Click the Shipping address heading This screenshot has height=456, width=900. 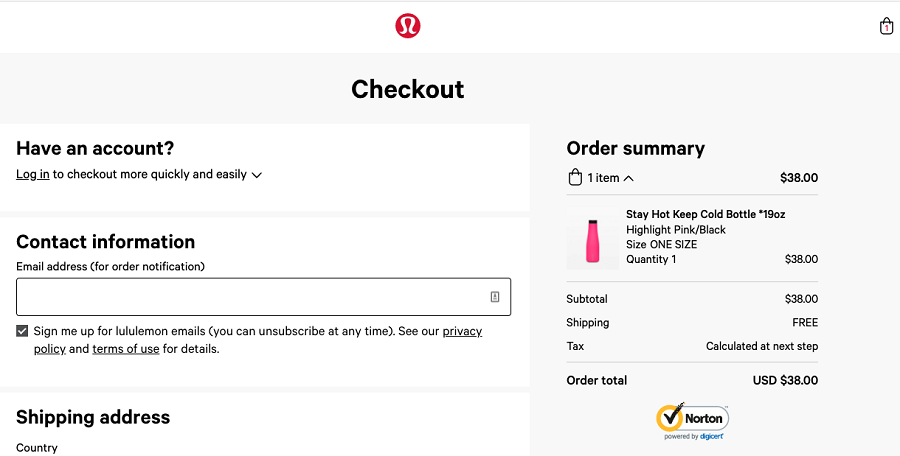point(93,417)
